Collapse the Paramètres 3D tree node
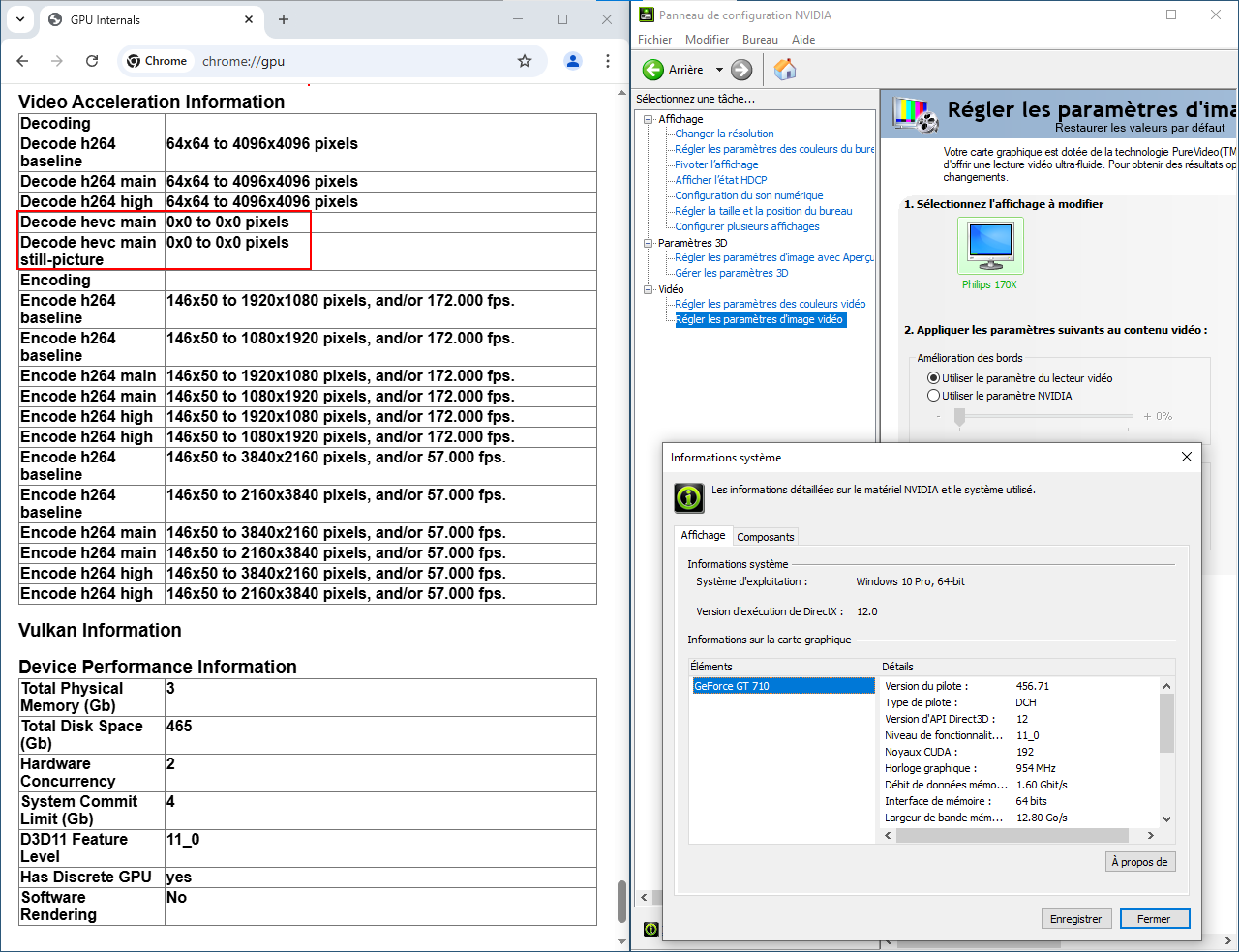 (649, 243)
